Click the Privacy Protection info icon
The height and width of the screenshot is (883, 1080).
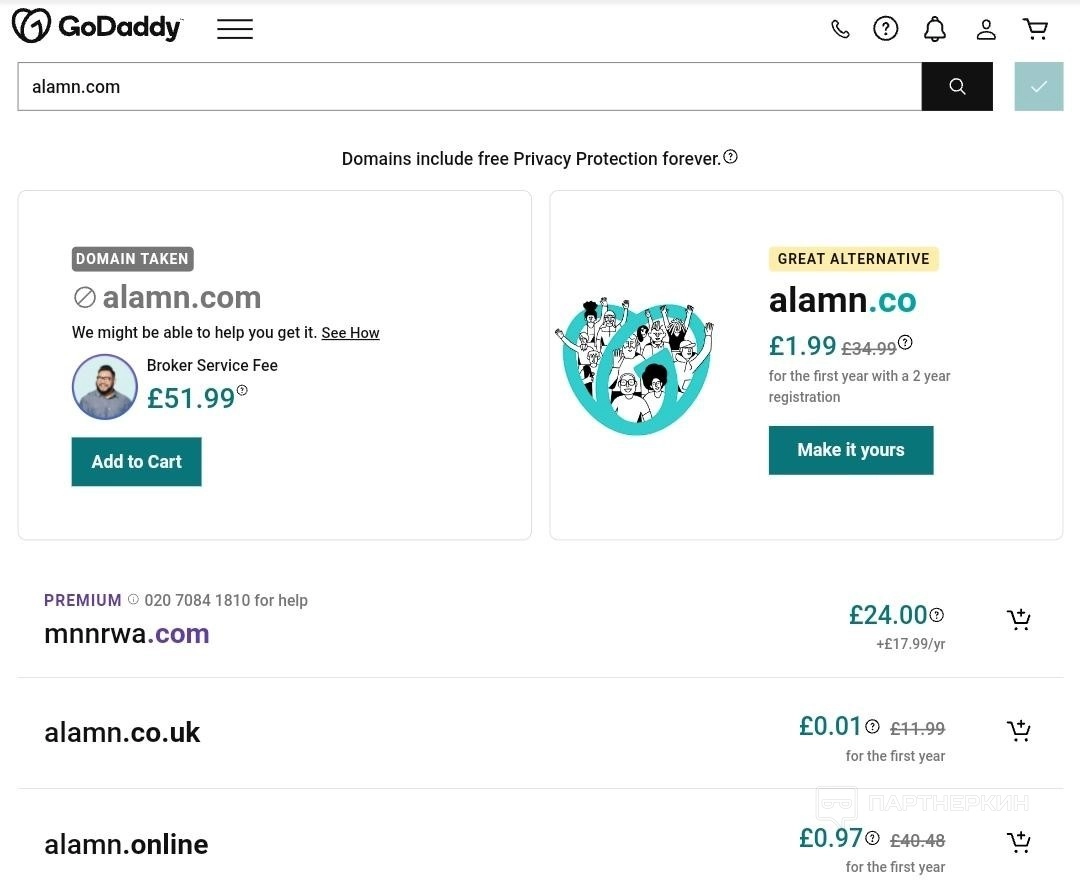(x=731, y=156)
